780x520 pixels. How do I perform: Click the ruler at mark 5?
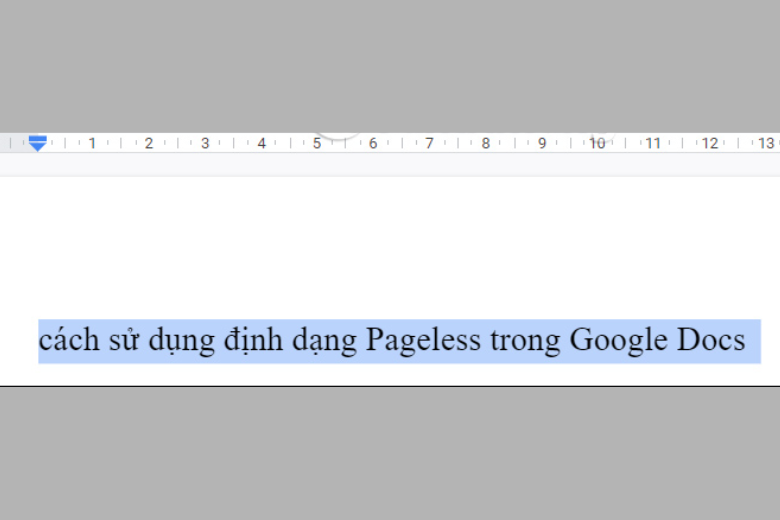(317, 143)
